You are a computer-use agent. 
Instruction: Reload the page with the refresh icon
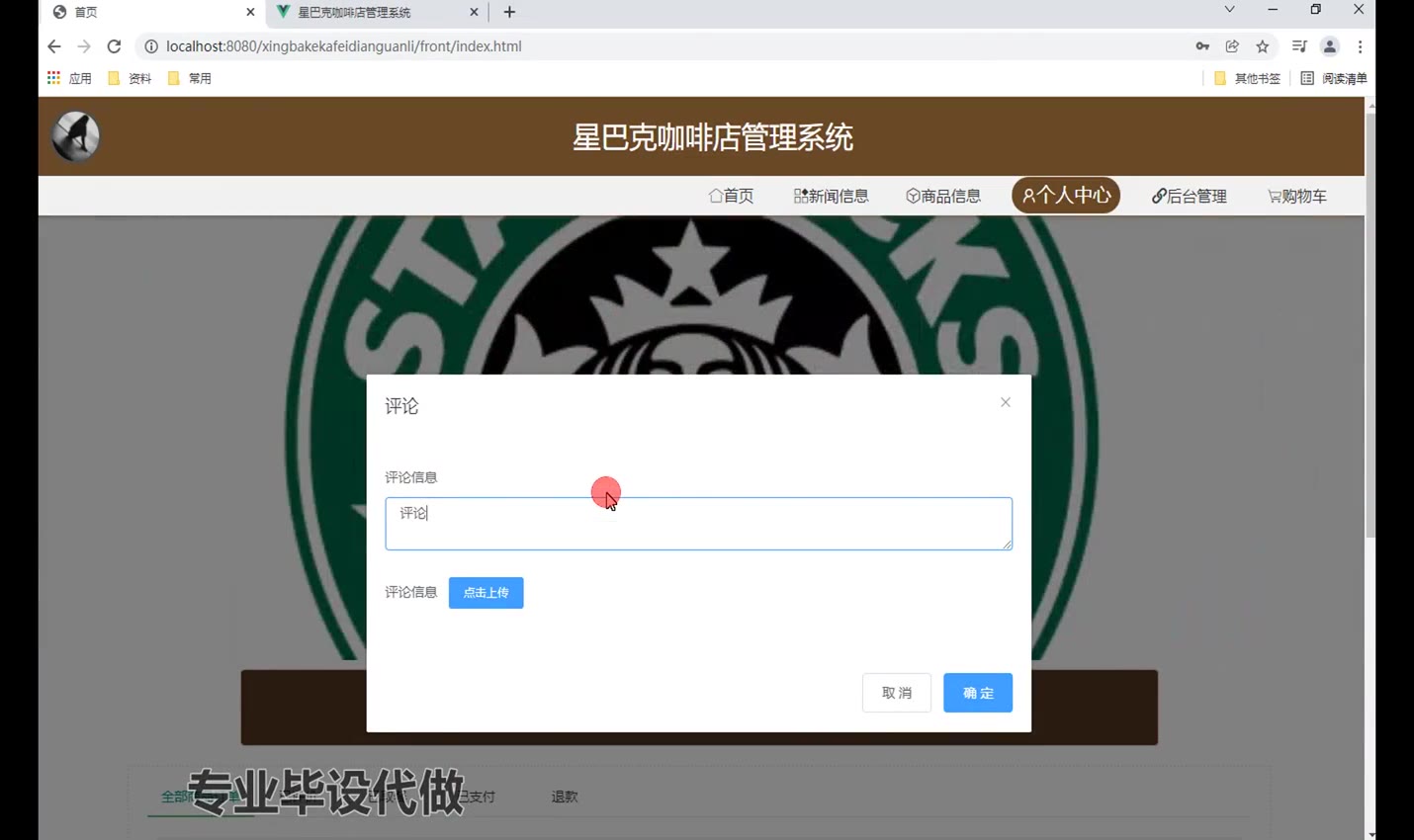114,46
